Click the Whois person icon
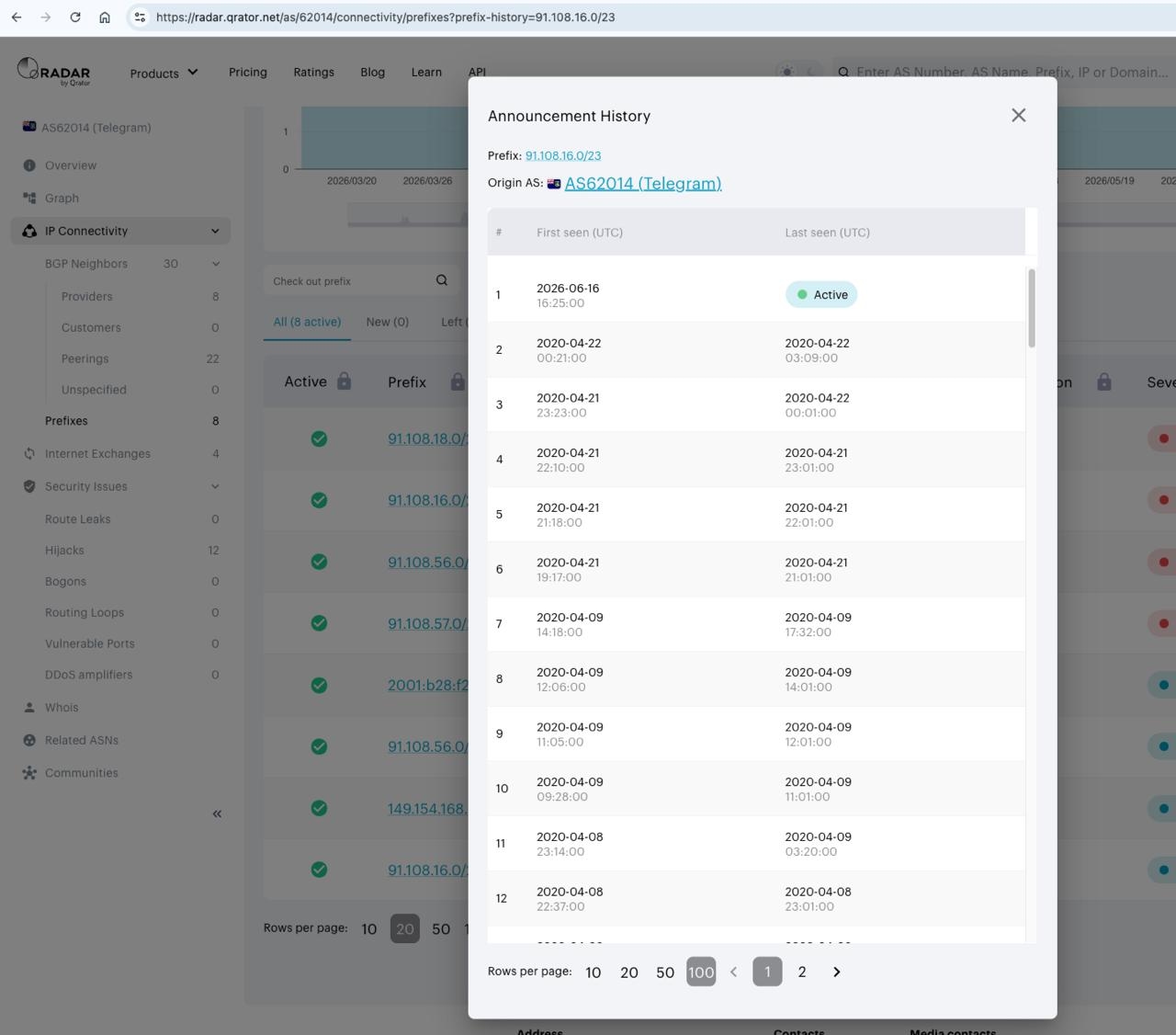1176x1035 pixels. click(x=29, y=707)
